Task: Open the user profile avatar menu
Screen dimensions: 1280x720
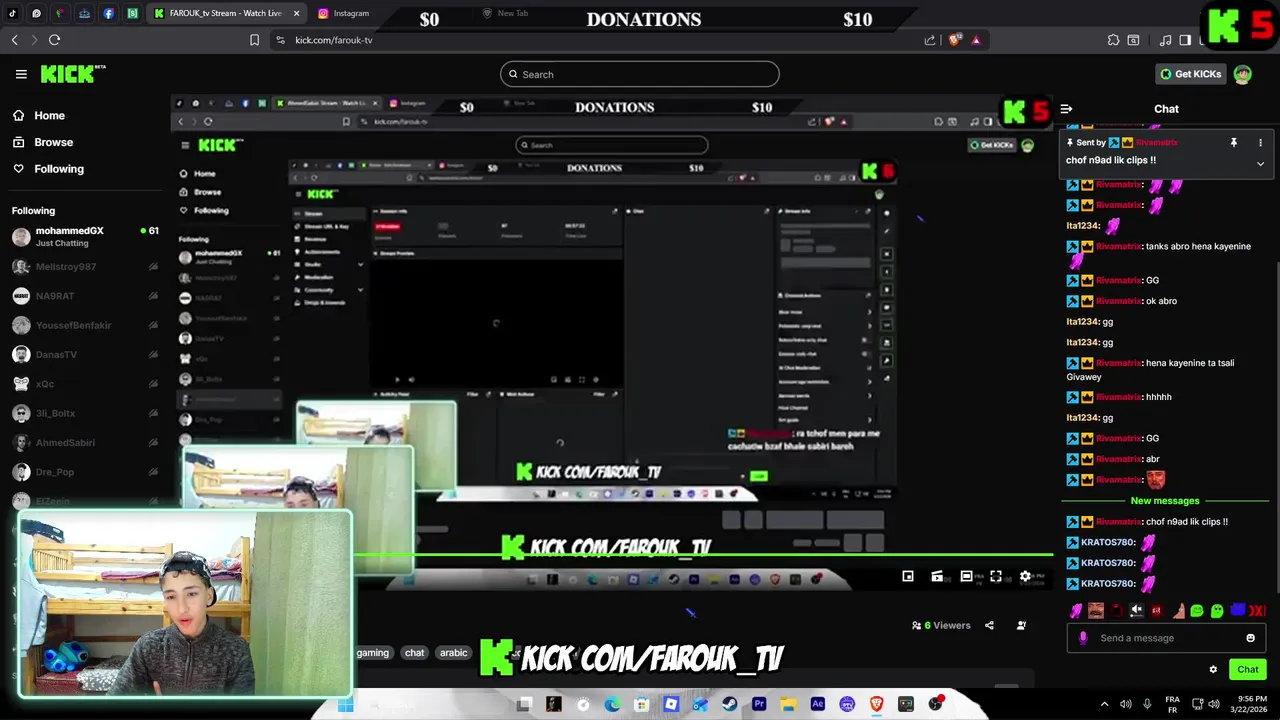Action: (1242, 74)
